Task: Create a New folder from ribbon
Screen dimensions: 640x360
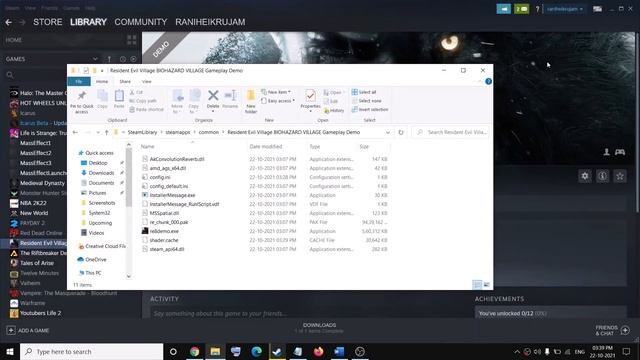Action: click(x=251, y=101)
